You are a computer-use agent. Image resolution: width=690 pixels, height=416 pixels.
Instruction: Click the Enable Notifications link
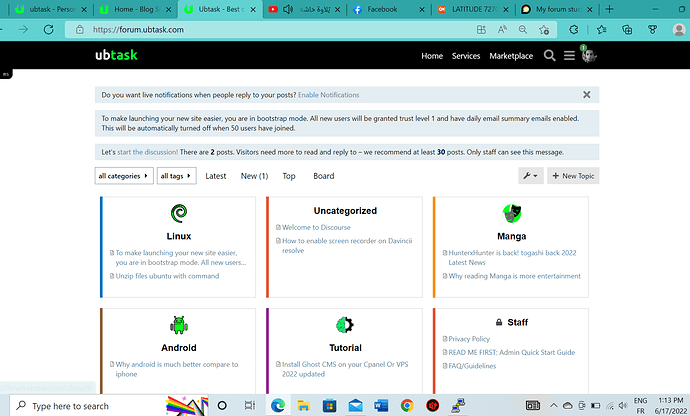(328, 95)
